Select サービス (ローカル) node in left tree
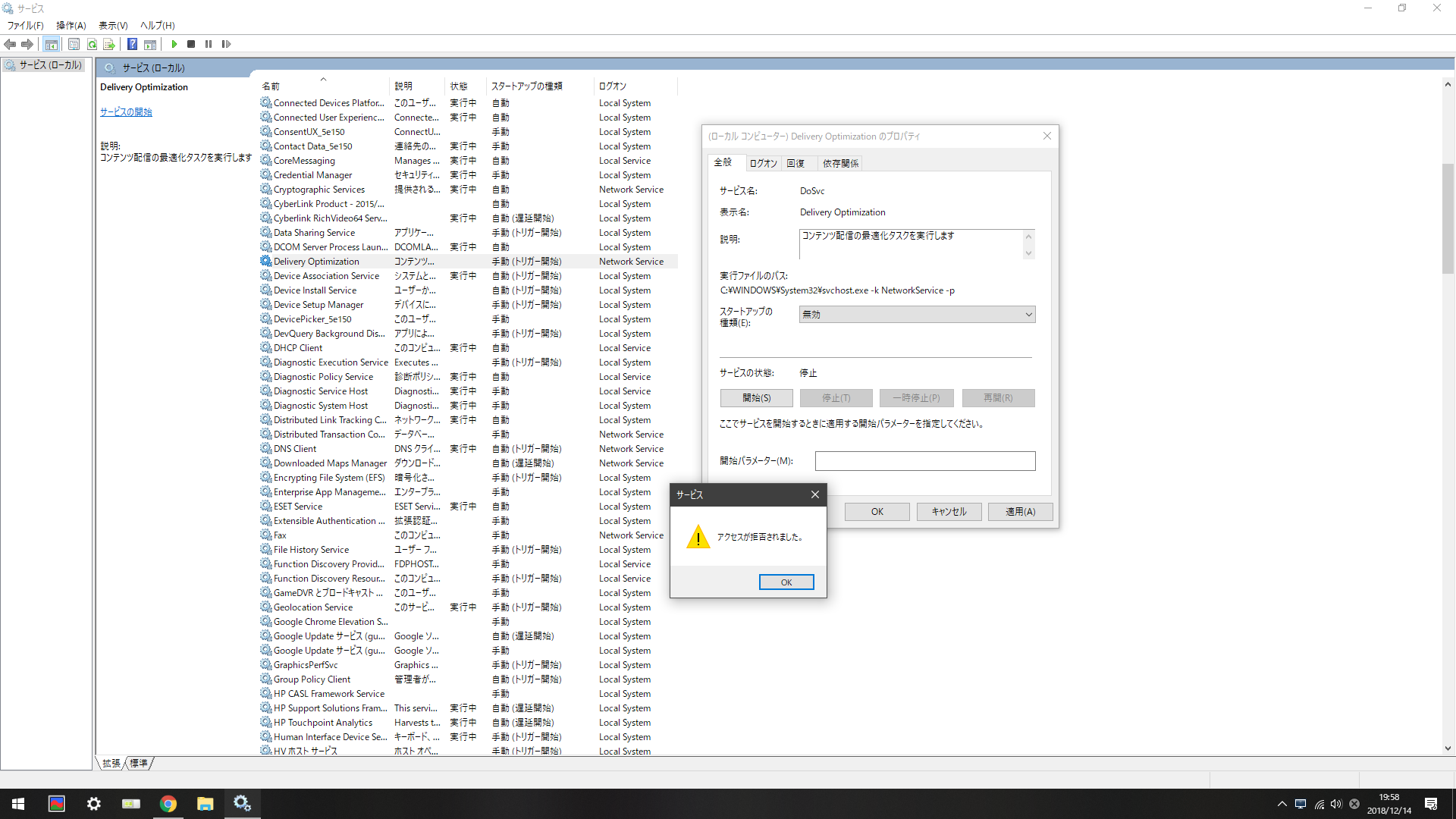 tap(50, 65)
